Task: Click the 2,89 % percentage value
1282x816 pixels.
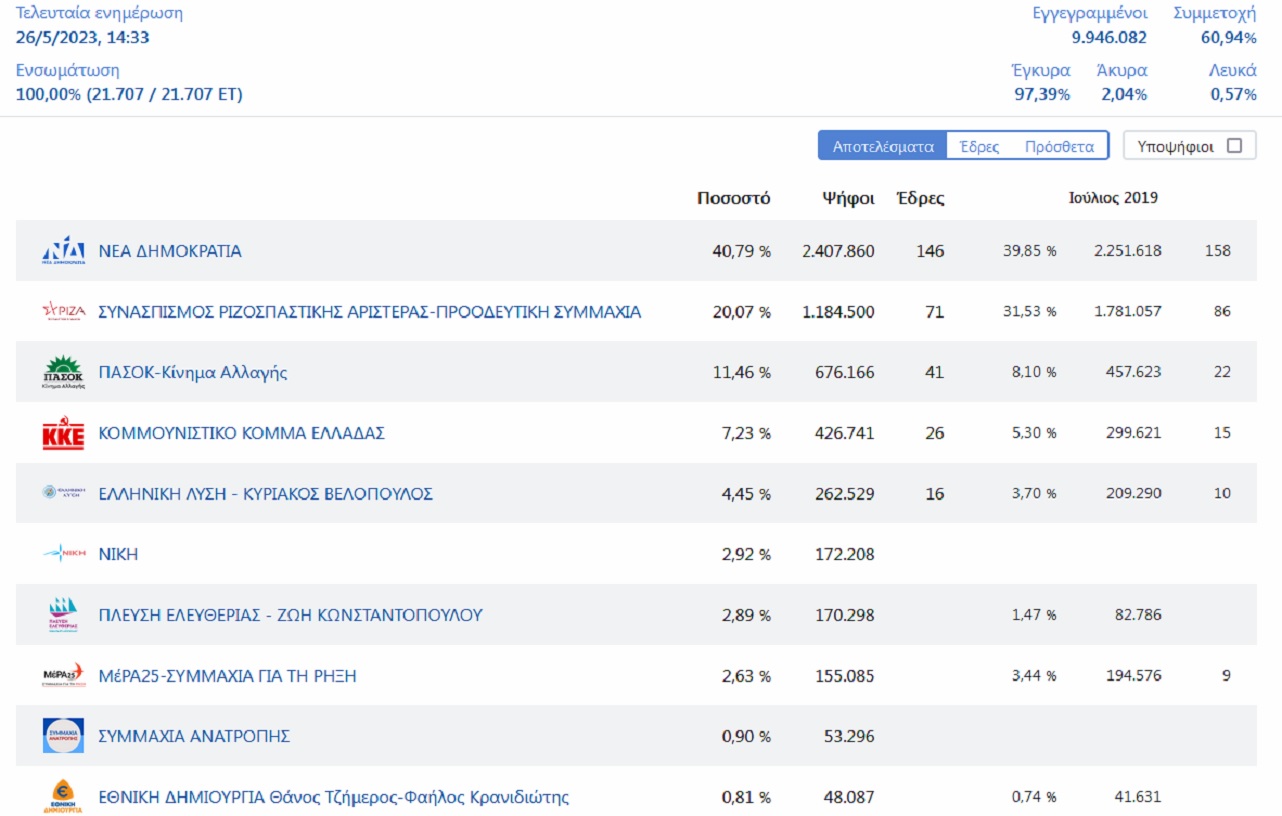Action: (746, 615)
